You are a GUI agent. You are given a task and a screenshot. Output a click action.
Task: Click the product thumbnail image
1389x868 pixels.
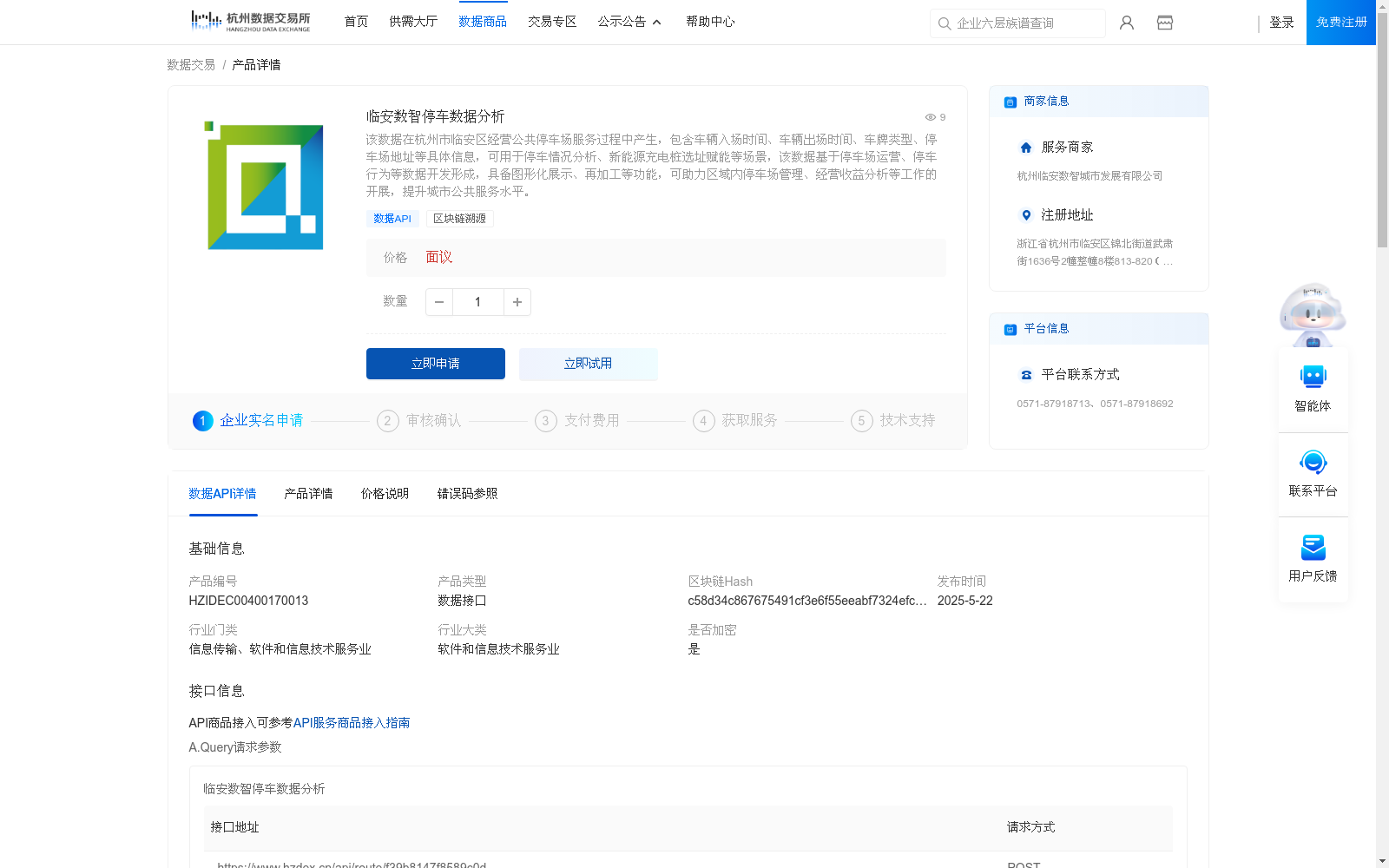[265, 185]
